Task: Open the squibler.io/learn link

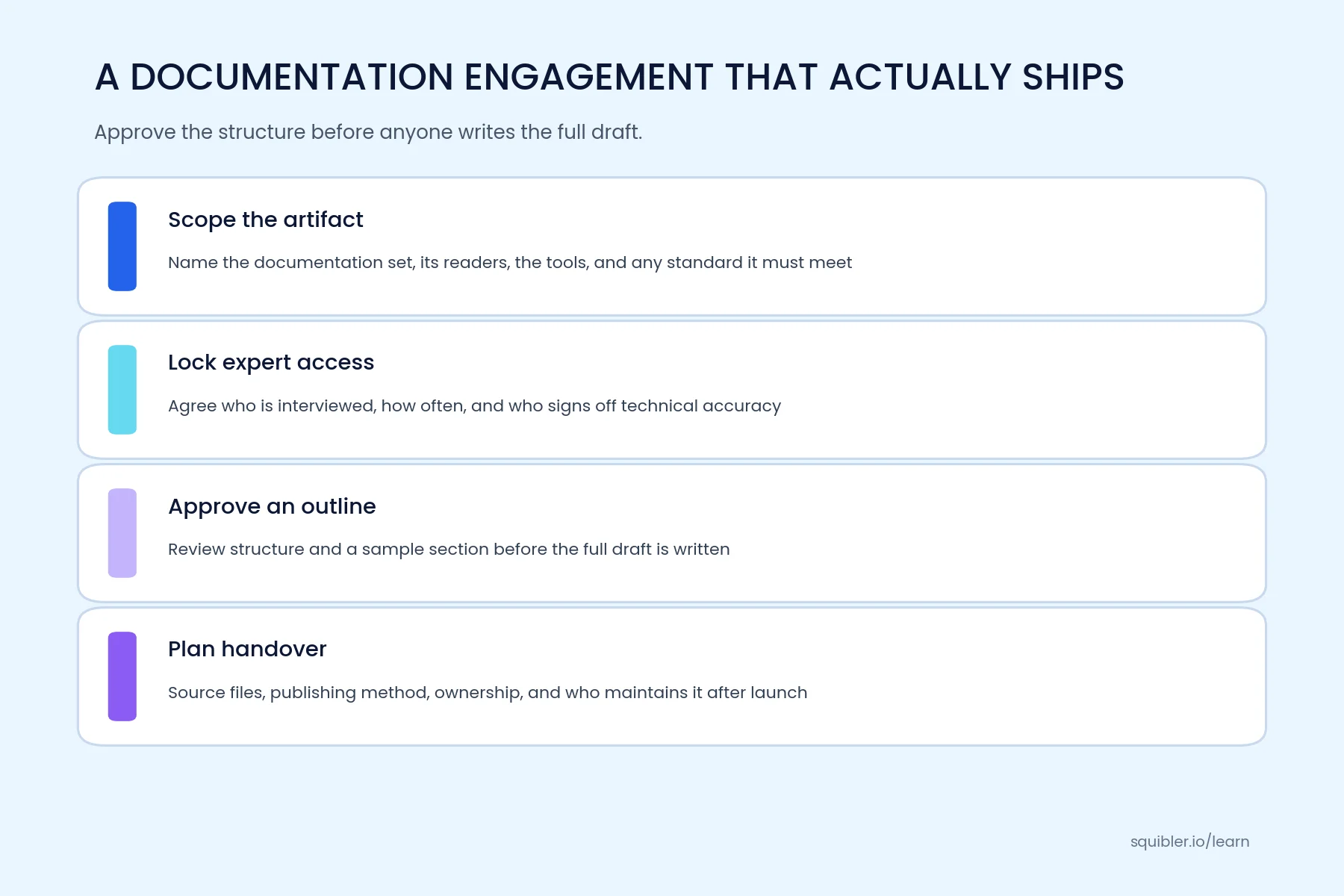Action: (1189, 841)
